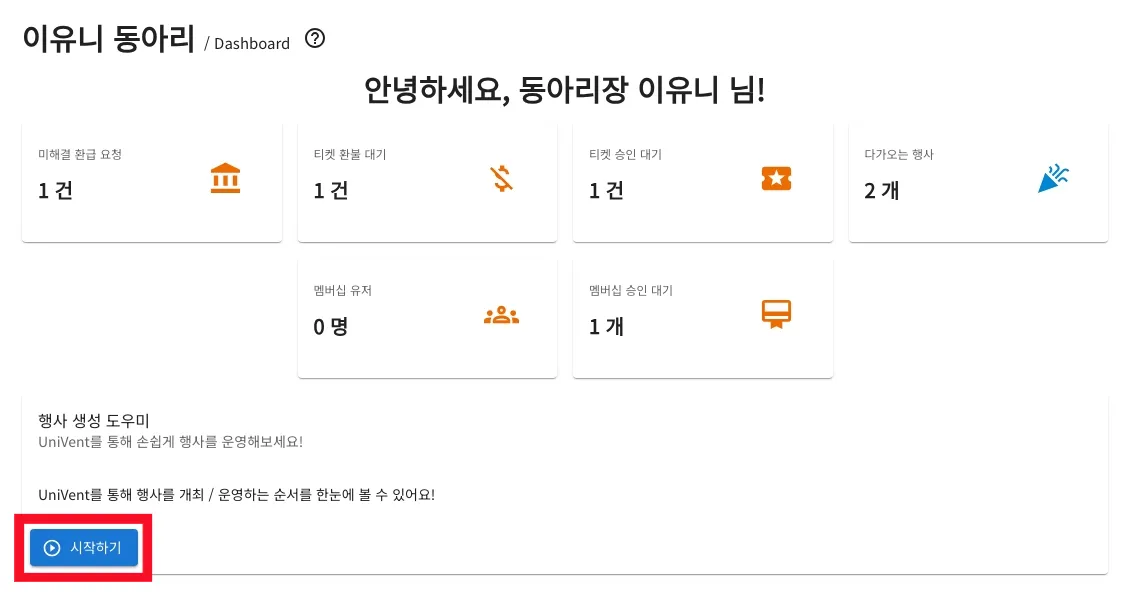The width and height of the screenshot is (1132, 592).
Task: Open the 다가오는 행사 card
Action: pos(978,183)
